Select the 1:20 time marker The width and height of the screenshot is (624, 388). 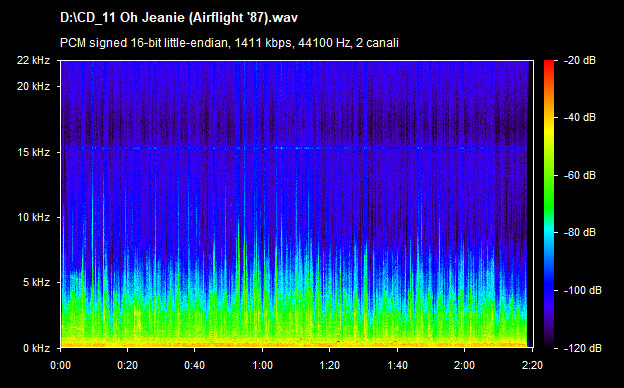coord(330,365)
